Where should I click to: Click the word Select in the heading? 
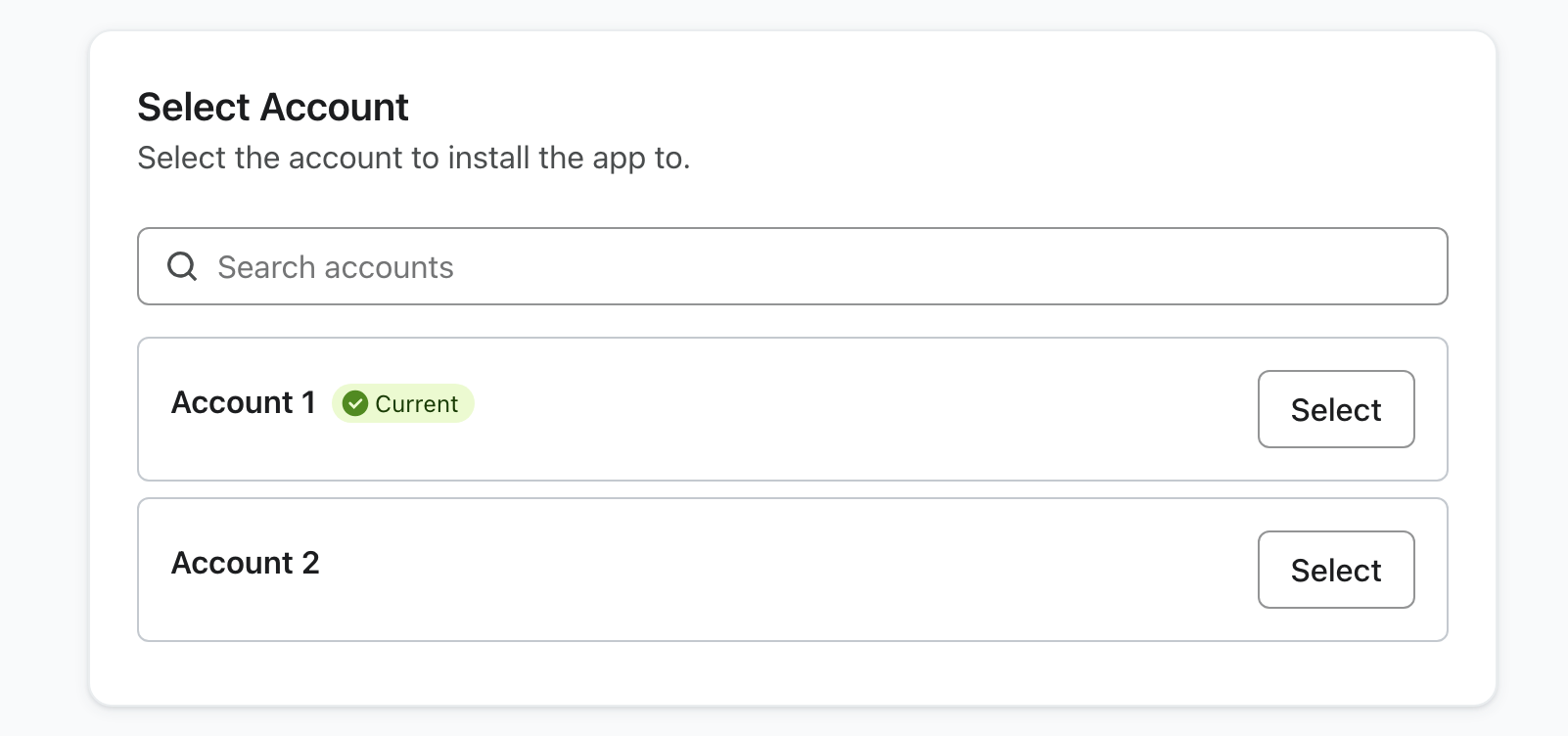tap(194, 107)
